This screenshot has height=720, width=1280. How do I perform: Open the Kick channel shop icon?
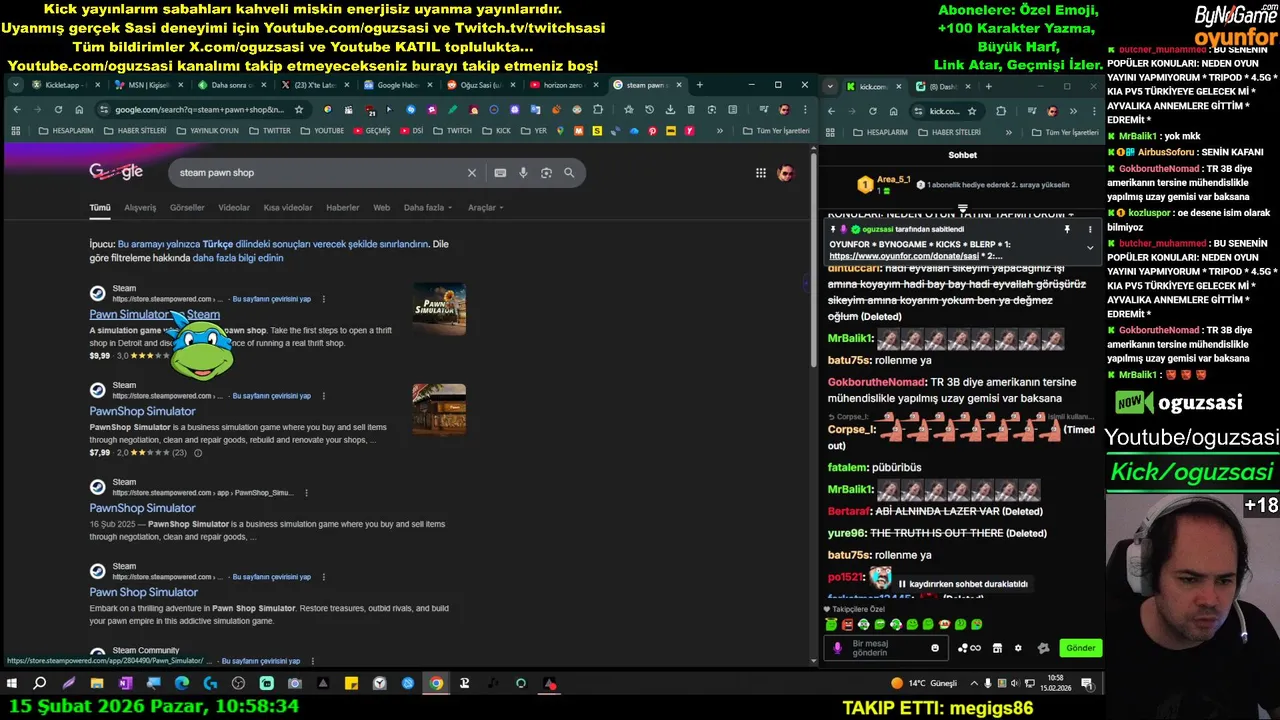(x=997, y=648)
